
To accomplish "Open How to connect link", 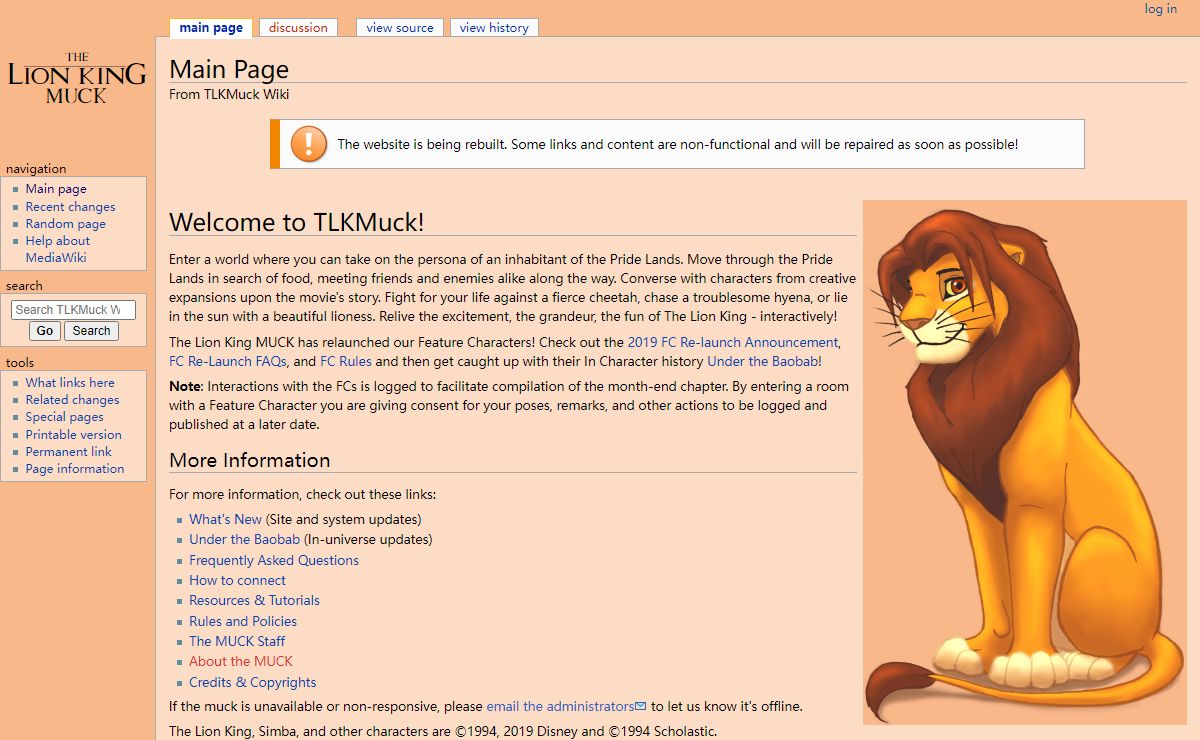I will point(237,580).
